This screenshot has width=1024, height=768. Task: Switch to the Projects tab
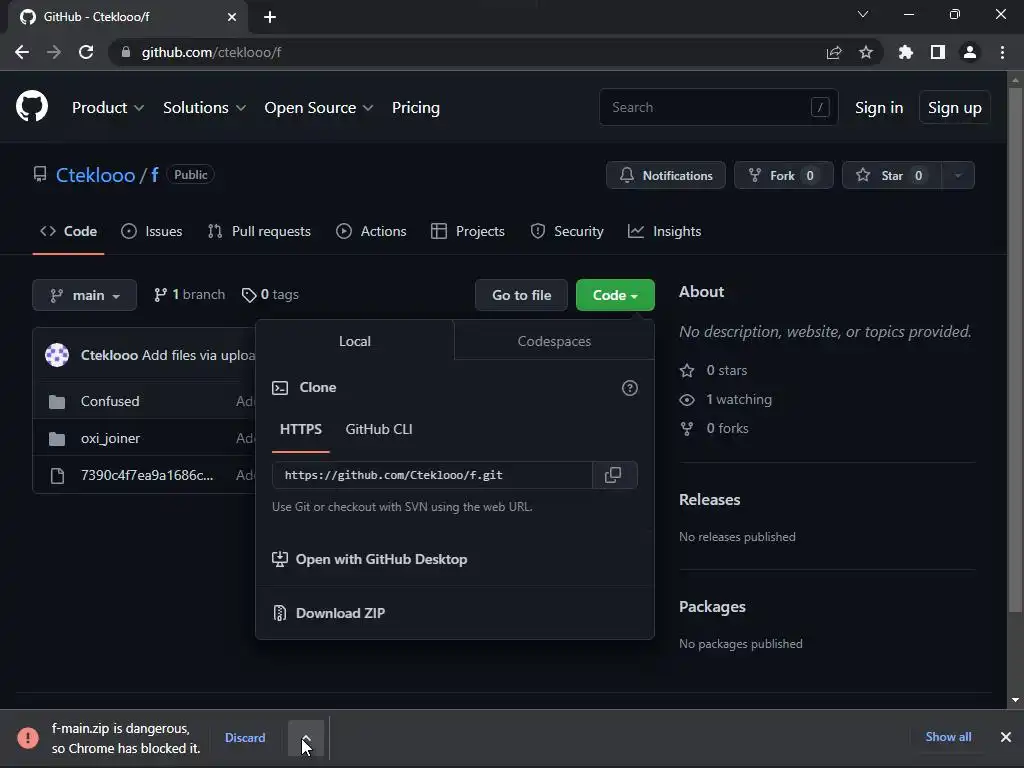[x=468, y=231]
